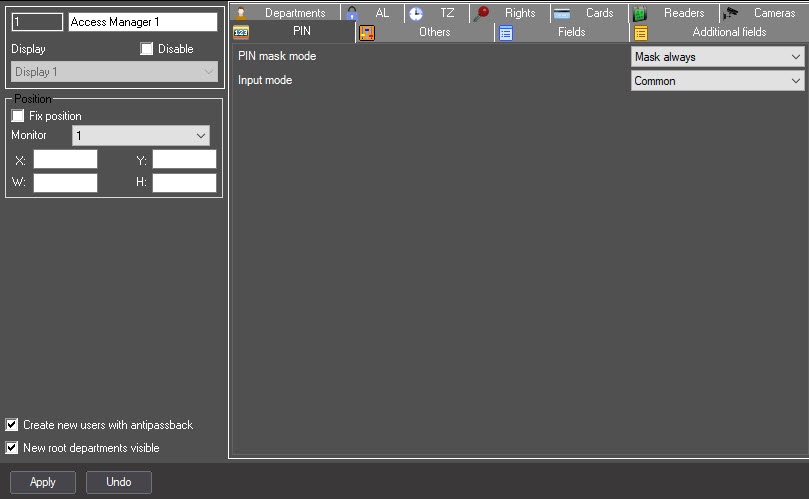Click the Departments tab person icon
Viewport: 809px width, 499px height.
240,13
